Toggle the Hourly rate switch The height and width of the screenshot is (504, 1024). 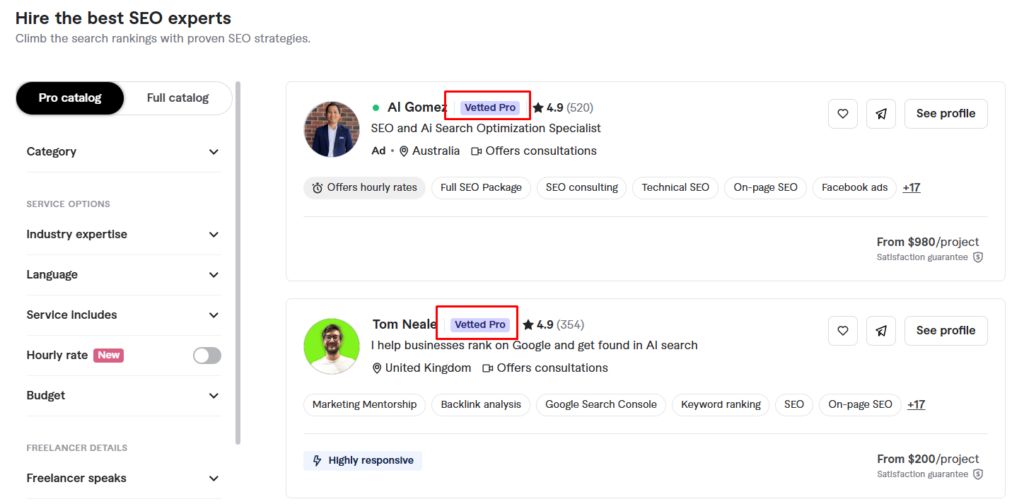pyautogui.click(x=207, y=356)
